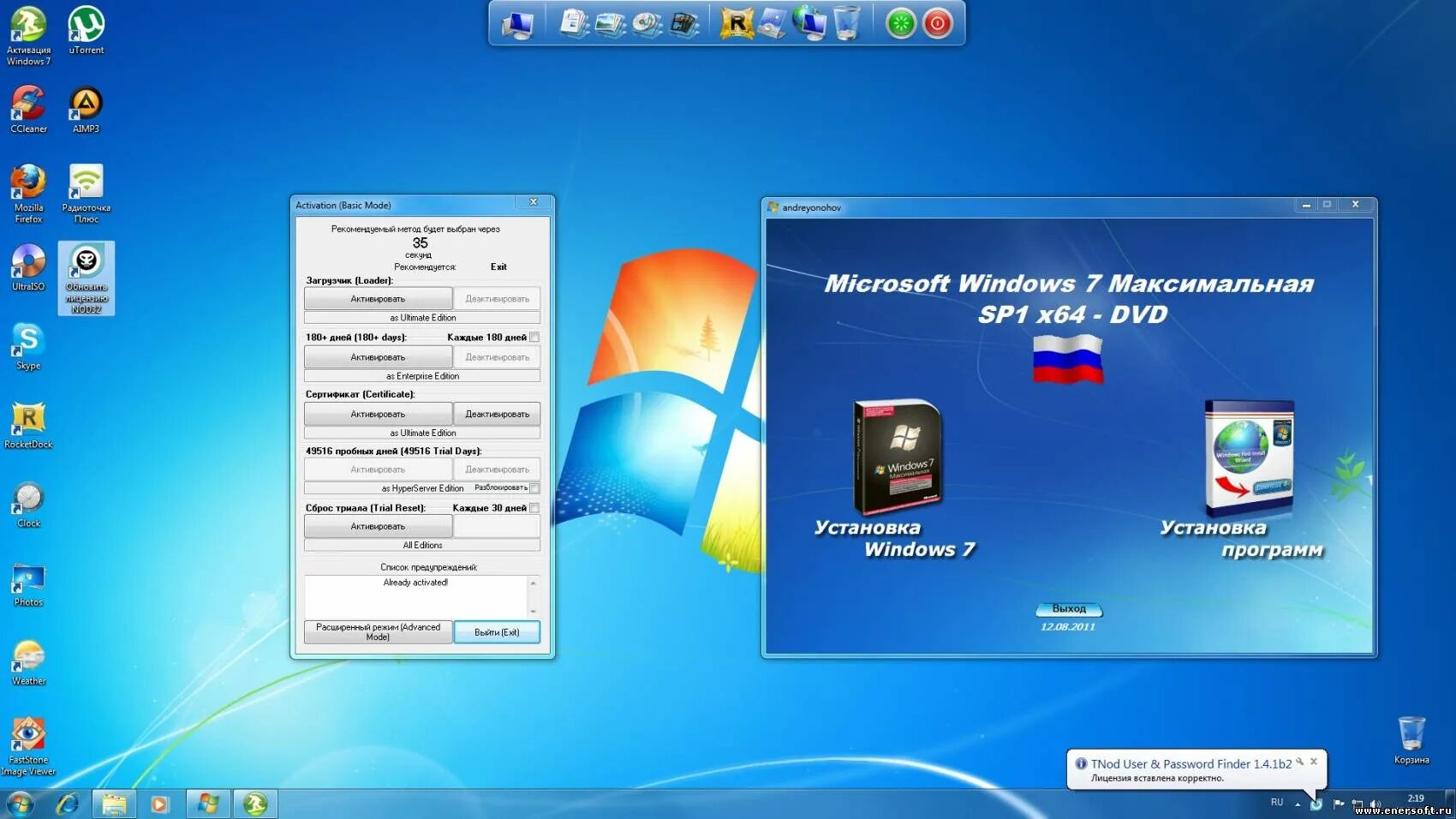This screenshot has height=819, width=1456.
Task: Open the Корзина recycle bin on desktop
Action: [x=1411, y=740]
